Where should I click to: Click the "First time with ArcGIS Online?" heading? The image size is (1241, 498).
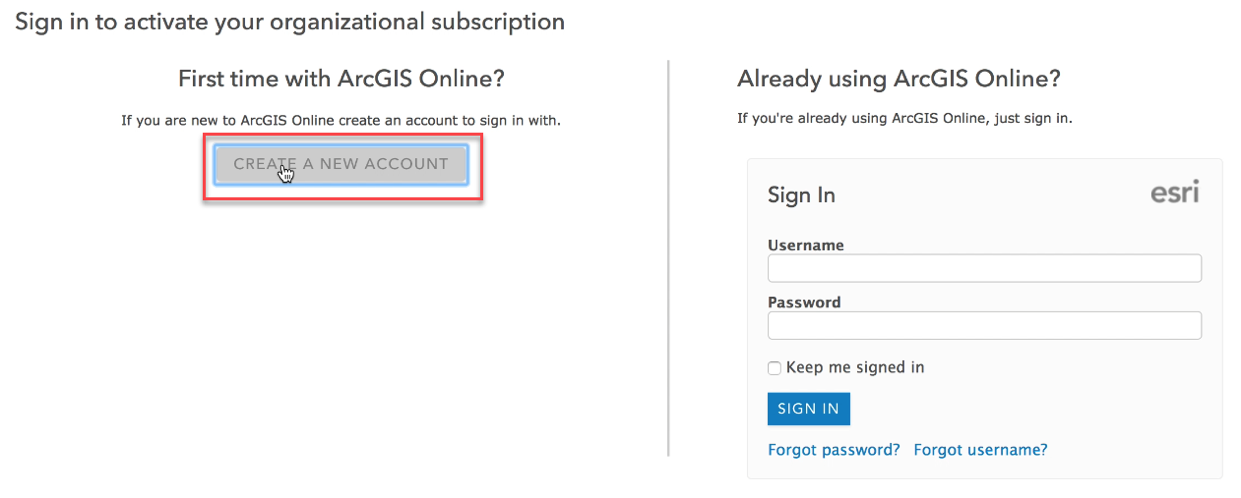tap(341, 79)
